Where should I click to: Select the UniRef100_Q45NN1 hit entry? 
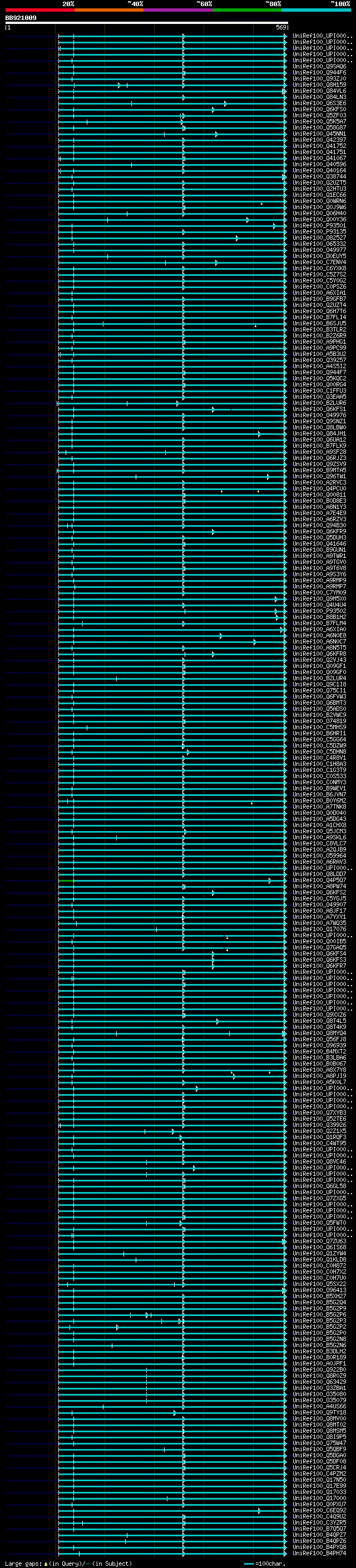coord(319,134)
